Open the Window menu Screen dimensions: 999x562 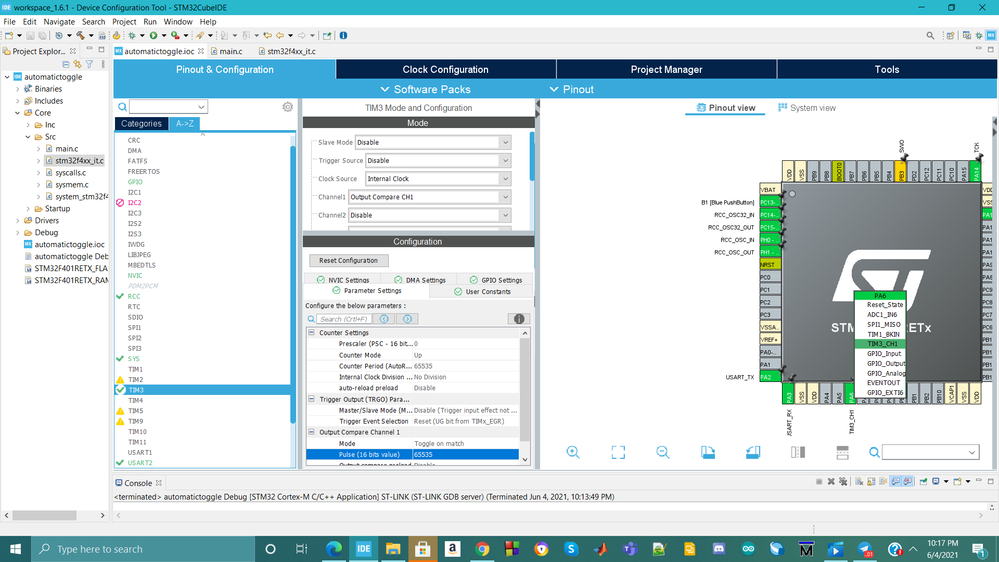178,22
